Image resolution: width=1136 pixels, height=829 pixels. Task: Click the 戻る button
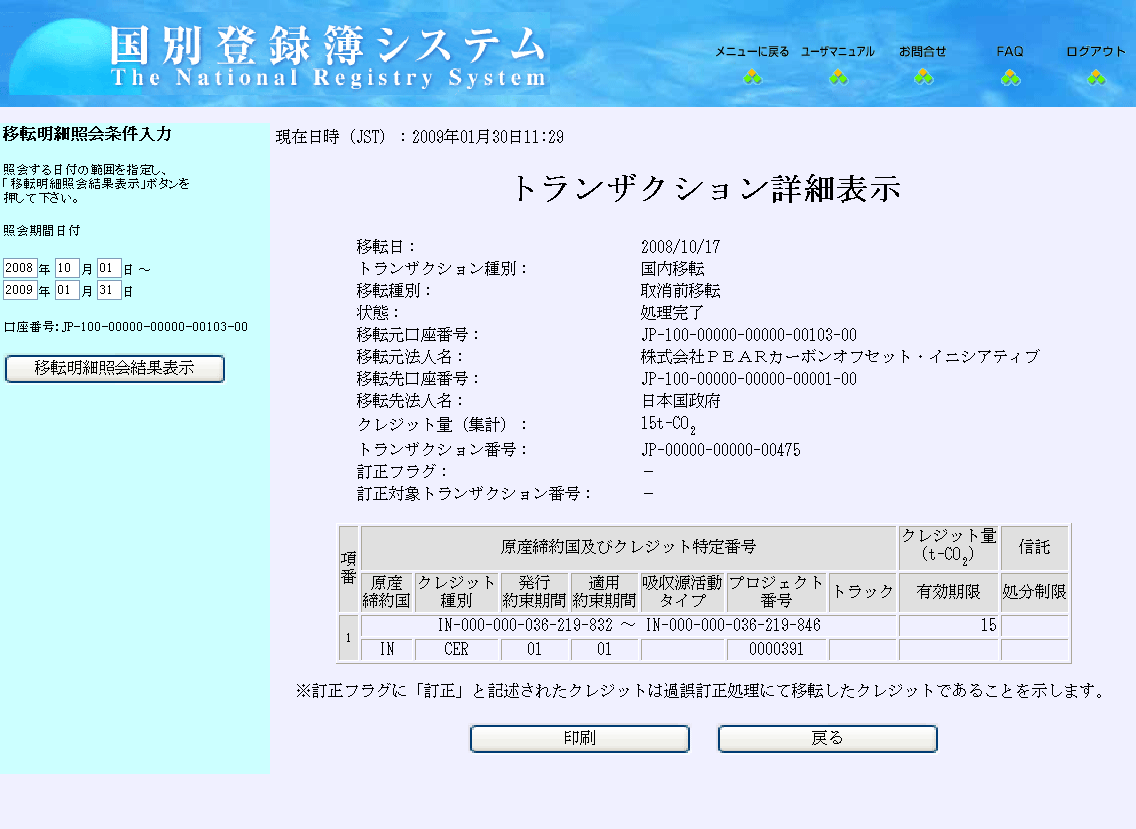coord(827,738)
